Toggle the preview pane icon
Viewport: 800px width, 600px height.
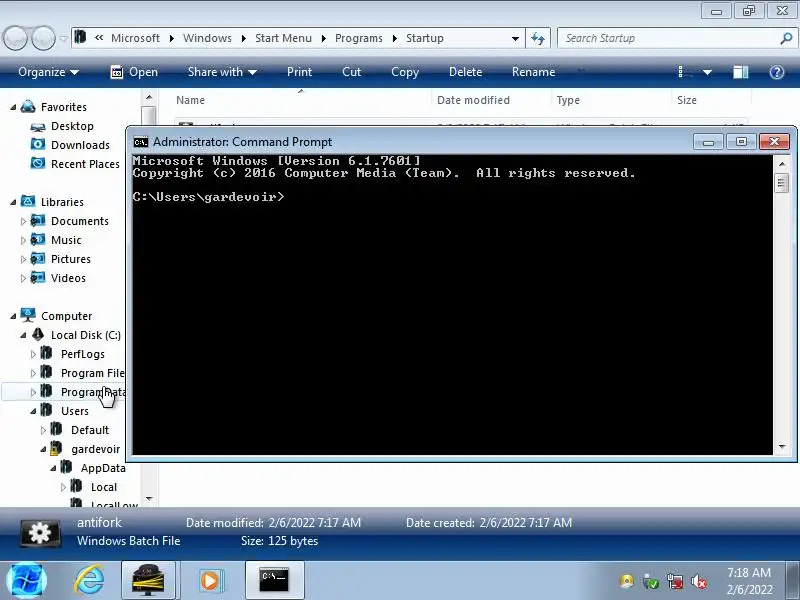[740, 72]
